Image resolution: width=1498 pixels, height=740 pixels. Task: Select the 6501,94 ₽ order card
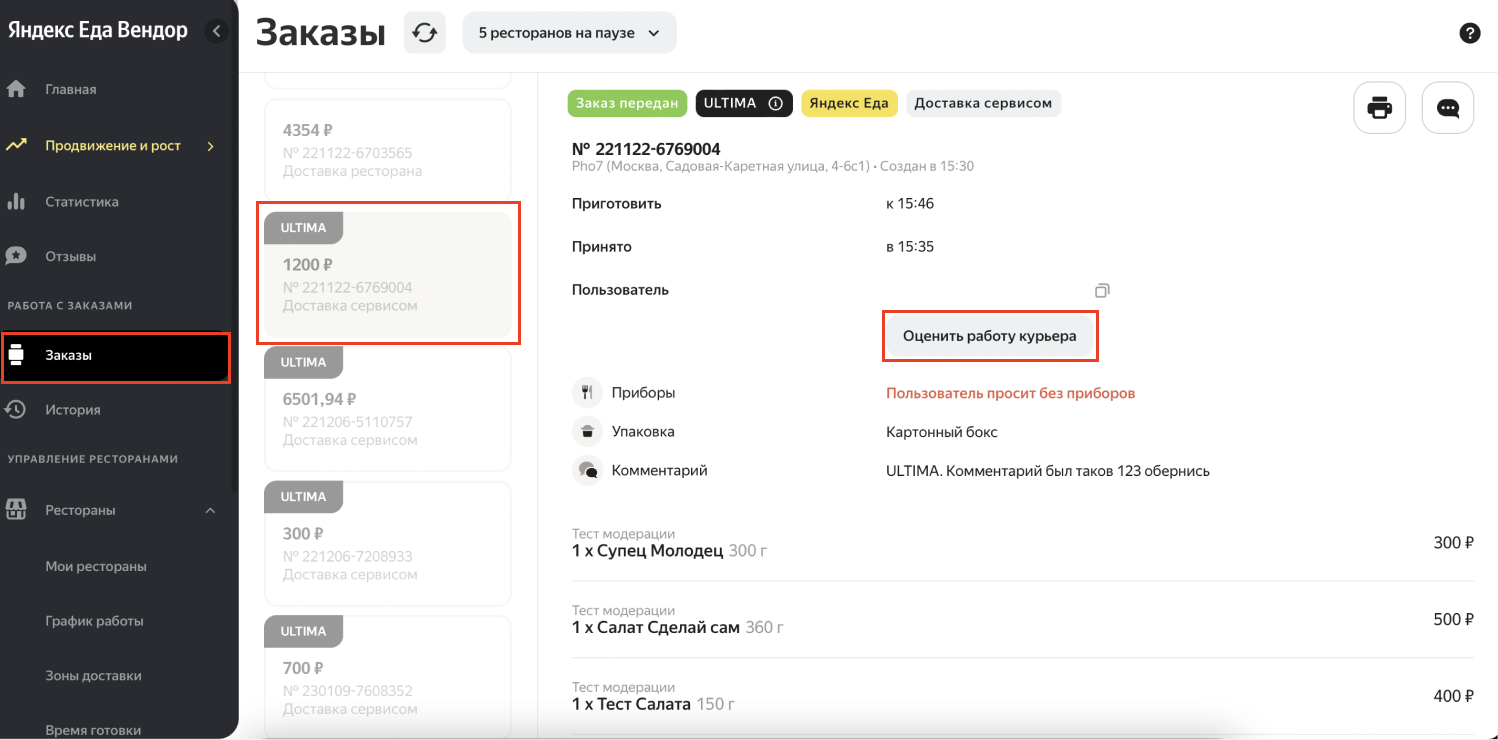tap(387, 410)
